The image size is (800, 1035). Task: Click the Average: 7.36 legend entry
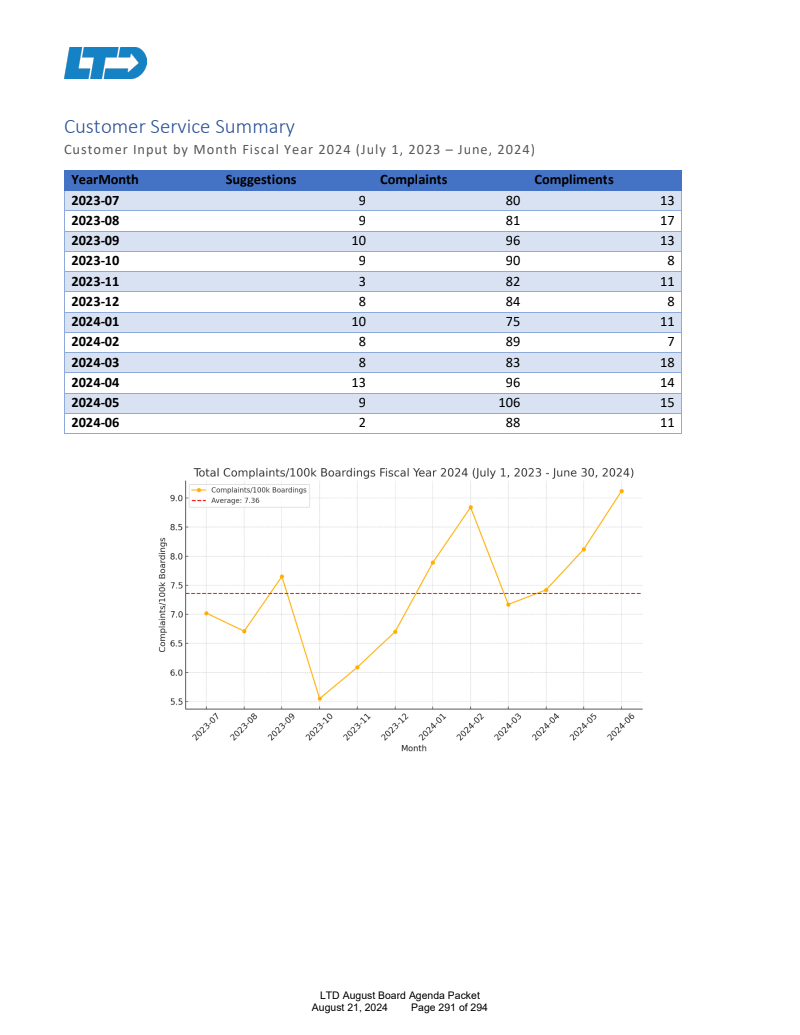pyautogui.click(x=234, y=500)
